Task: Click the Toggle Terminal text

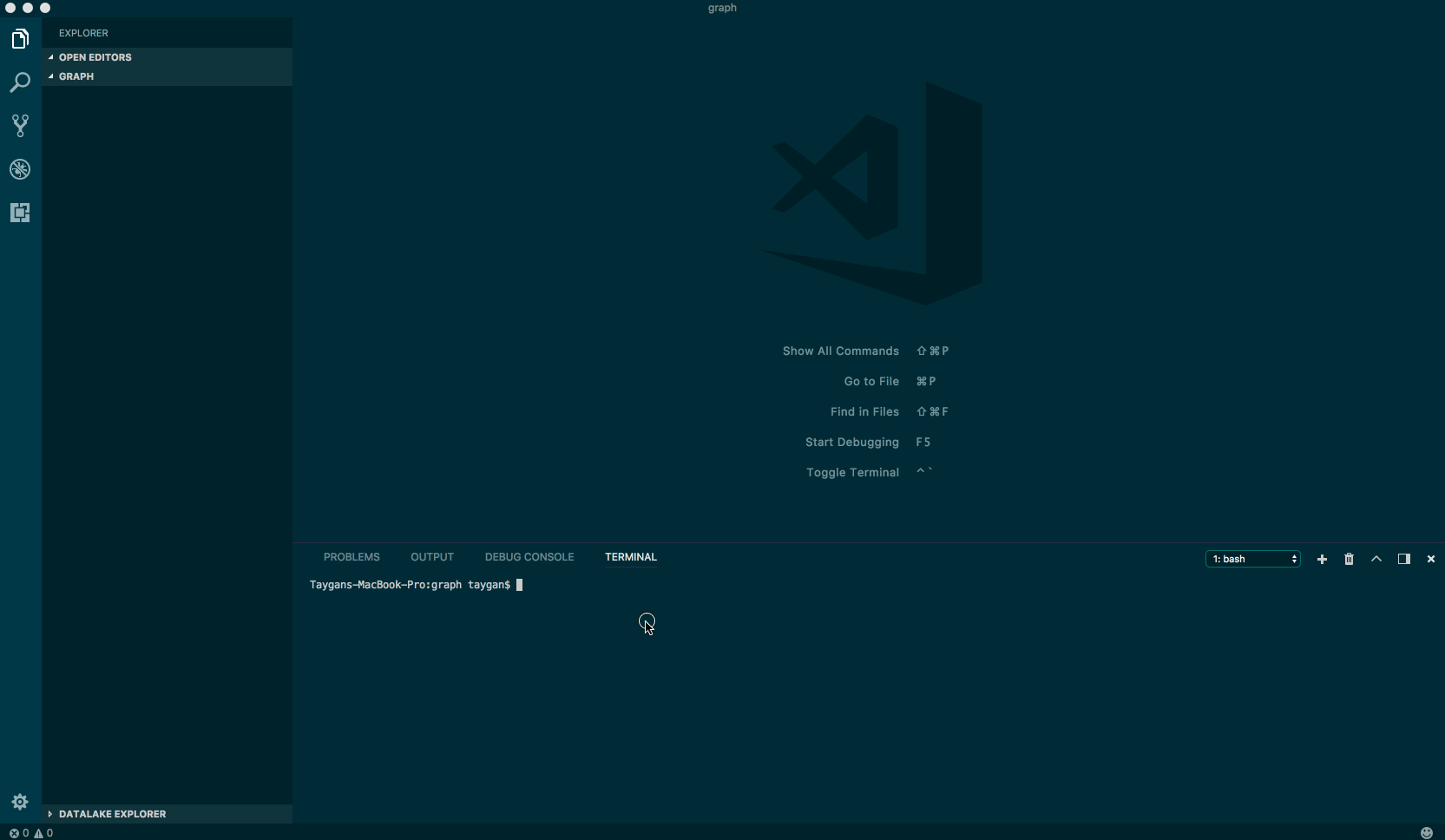Action: [x=852, y=473]
